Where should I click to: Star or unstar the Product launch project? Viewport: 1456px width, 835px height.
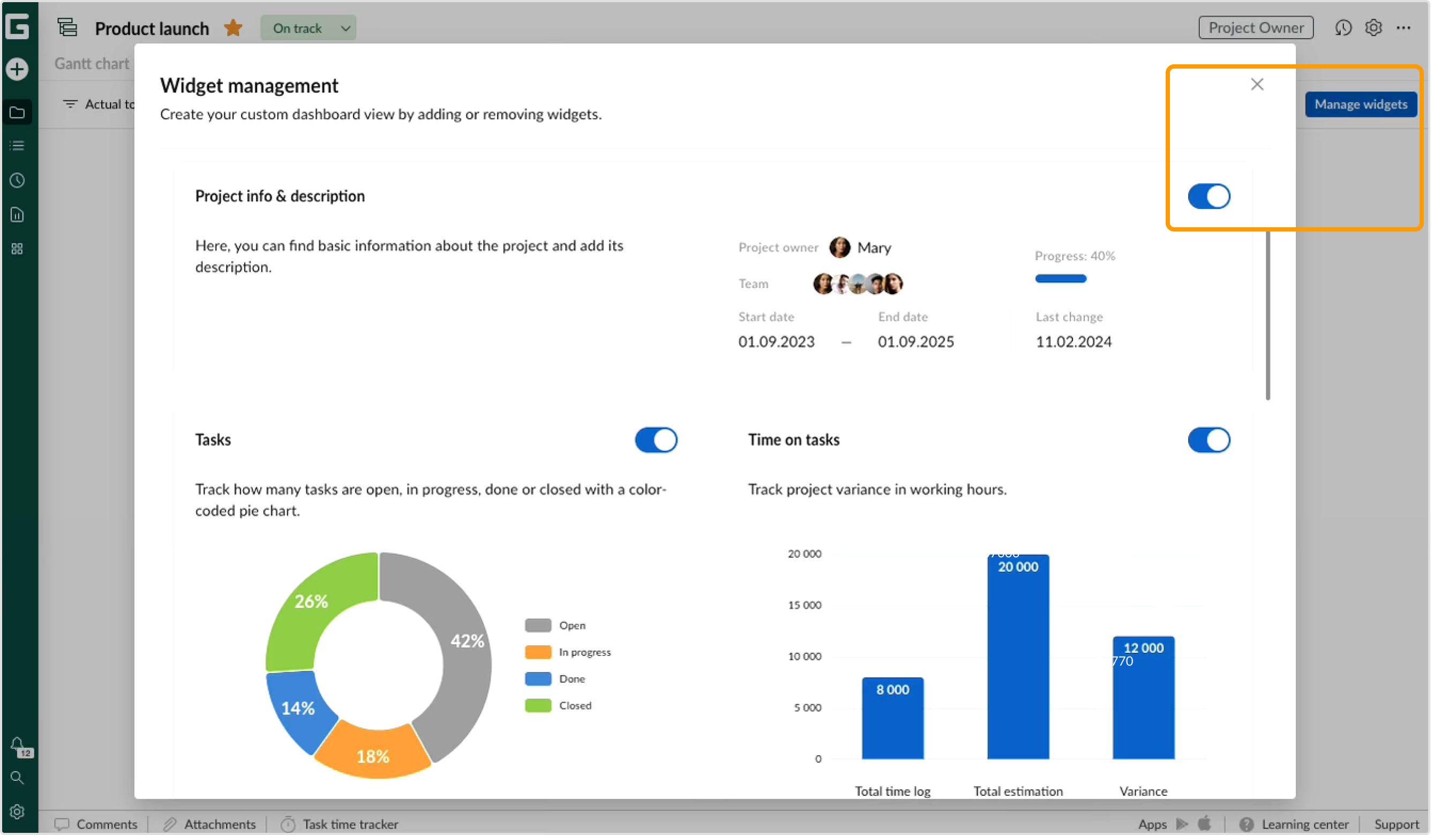232,27
